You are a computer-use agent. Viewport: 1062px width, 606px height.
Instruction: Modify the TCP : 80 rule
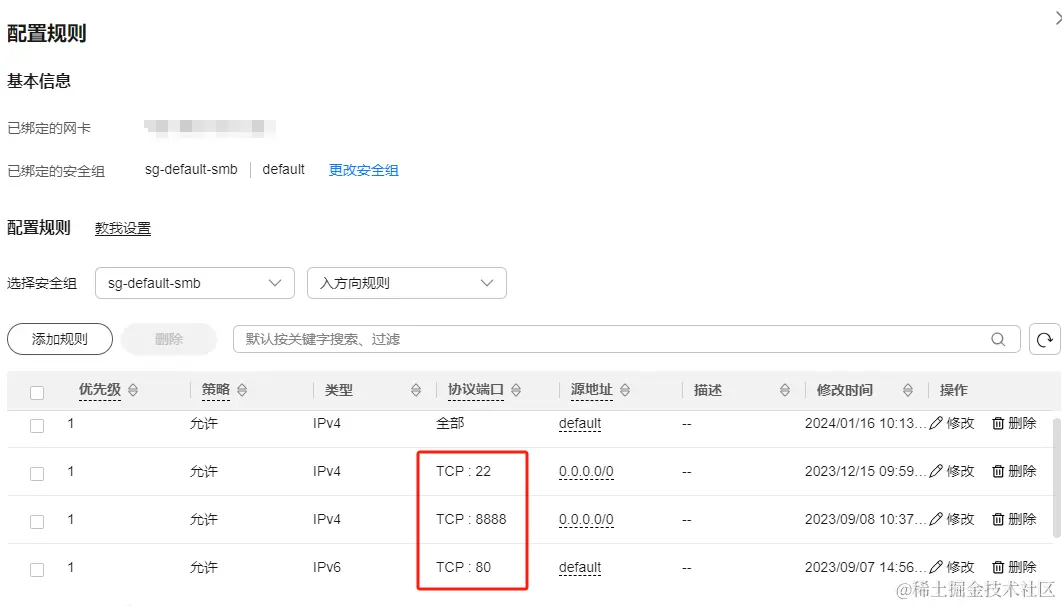pos(952,567)
